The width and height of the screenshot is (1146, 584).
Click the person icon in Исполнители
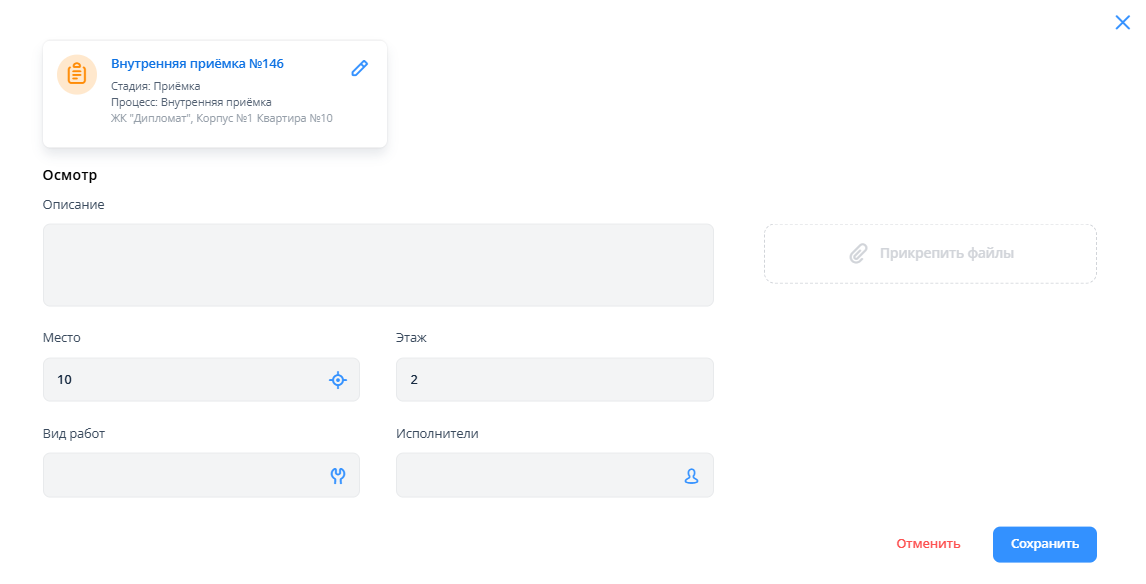tap(691, 476)
